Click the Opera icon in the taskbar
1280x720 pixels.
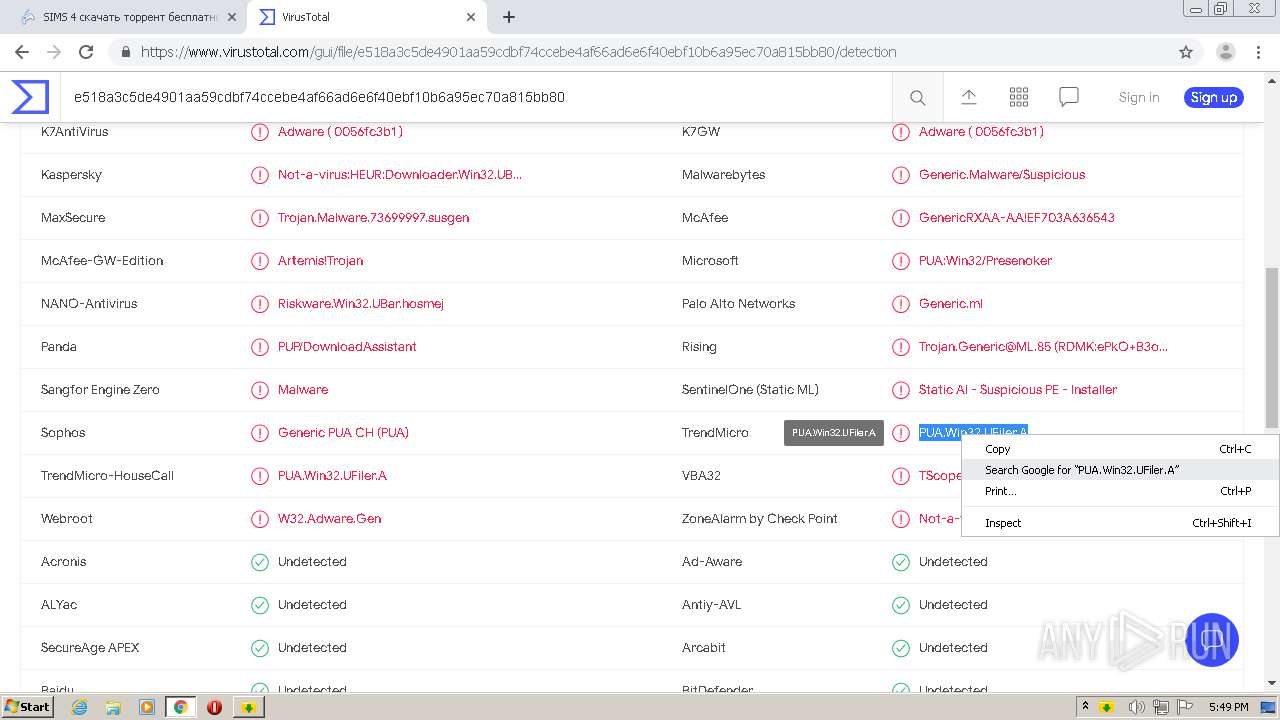tap(214, 707)
